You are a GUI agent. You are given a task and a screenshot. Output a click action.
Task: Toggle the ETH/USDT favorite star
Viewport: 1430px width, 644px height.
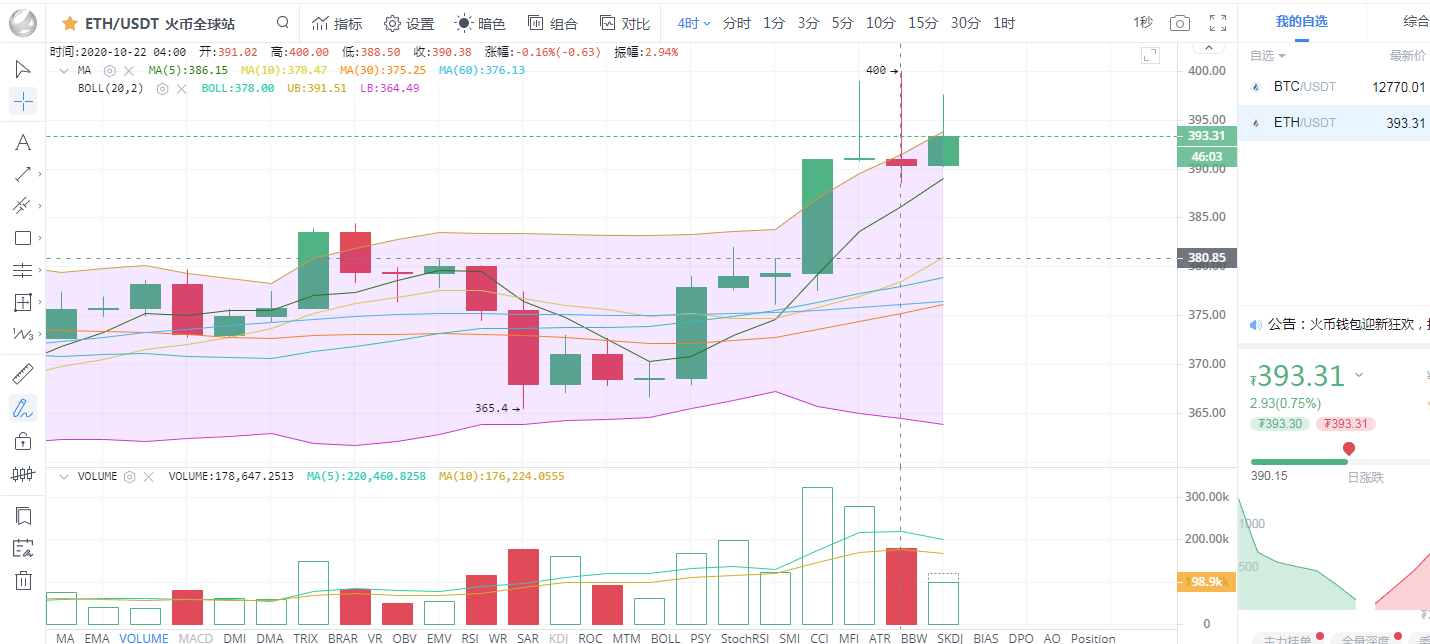tap(70, 23)
